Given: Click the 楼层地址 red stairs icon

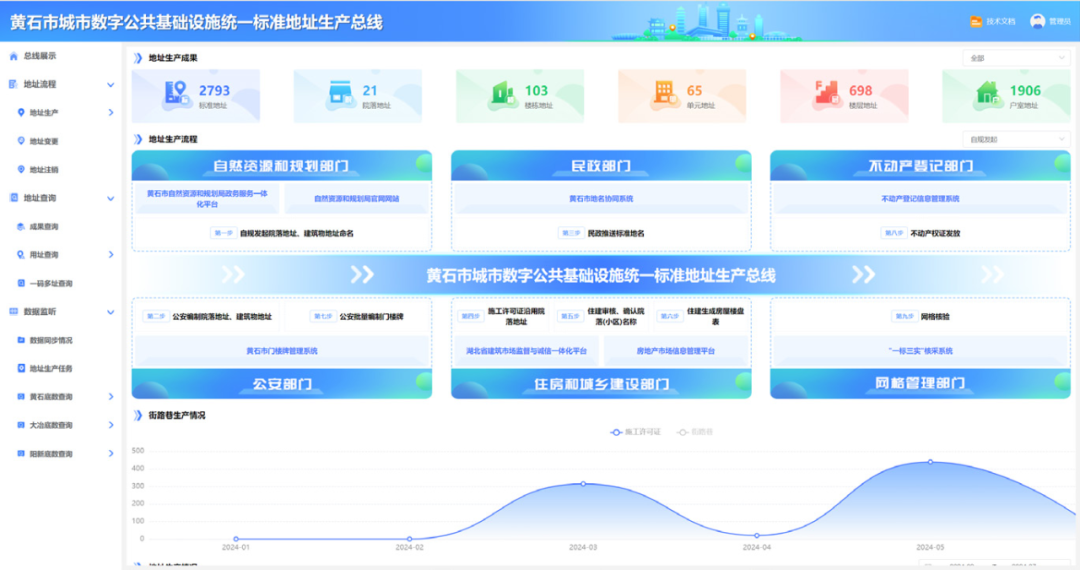Looking at the screenshot, I should pyautogui.click(x=826, y=94).
